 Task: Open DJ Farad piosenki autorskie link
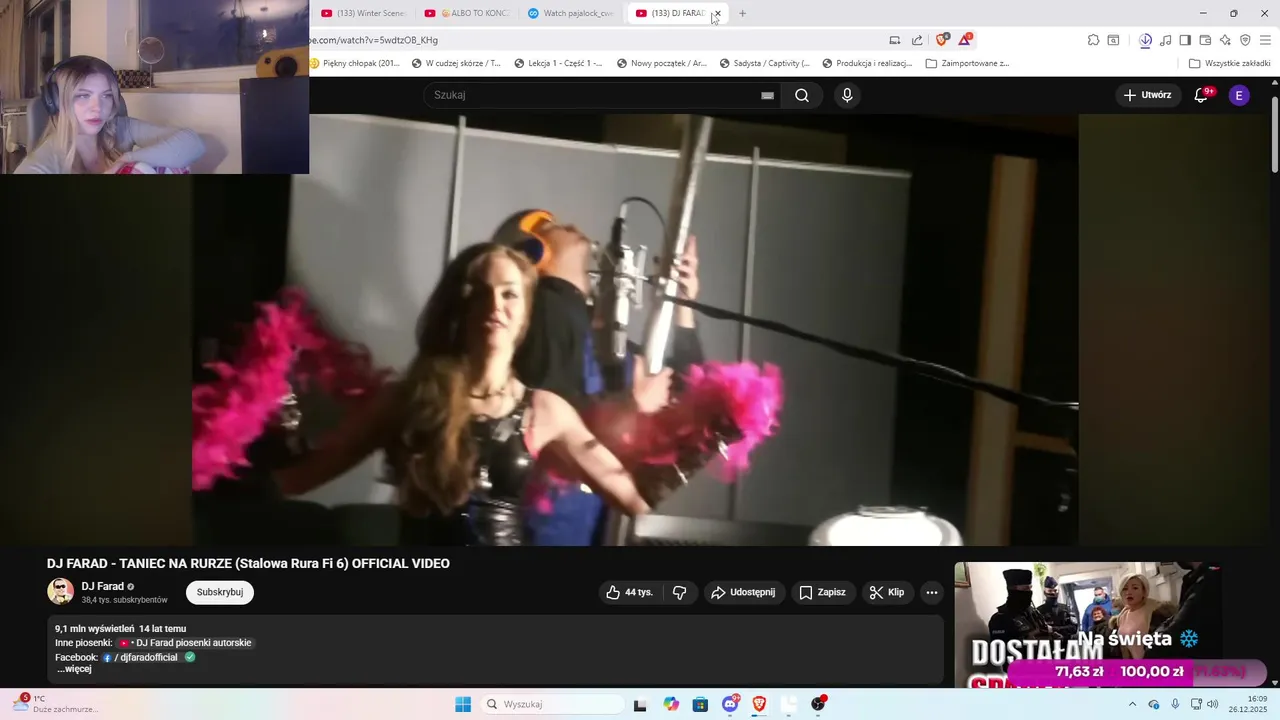186,643
